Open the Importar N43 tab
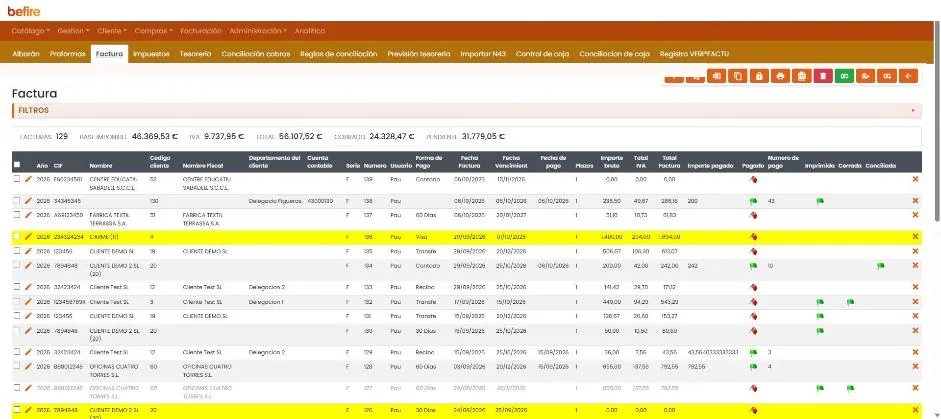 483,54
